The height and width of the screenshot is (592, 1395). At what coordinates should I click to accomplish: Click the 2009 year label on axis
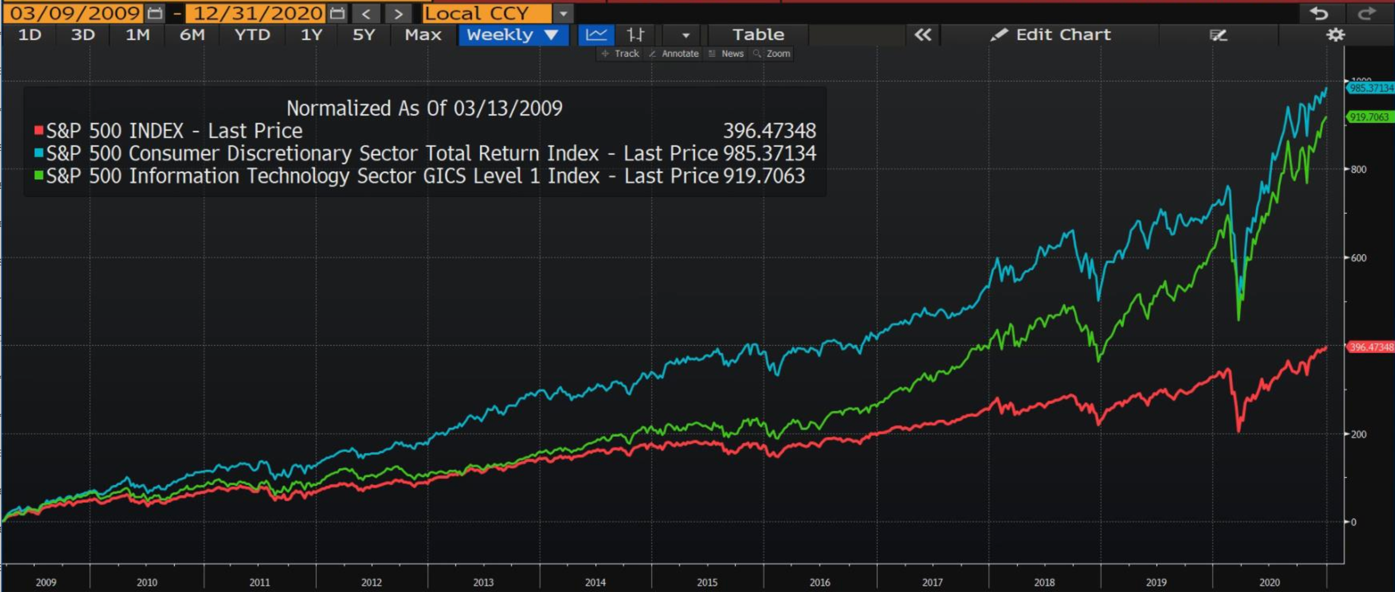tap(46, 582)
